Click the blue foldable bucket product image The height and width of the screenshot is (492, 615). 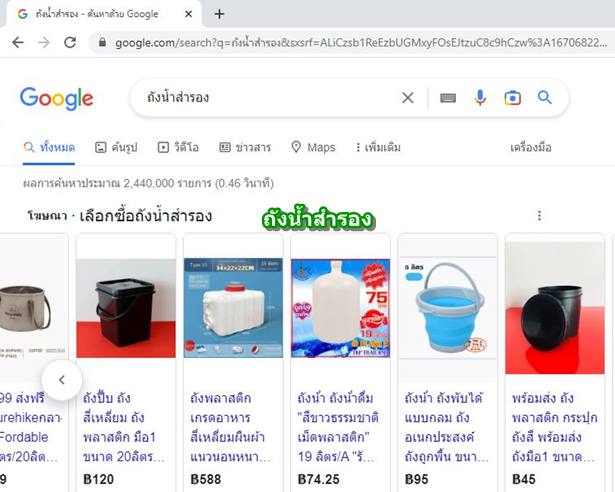click(448, 307)
